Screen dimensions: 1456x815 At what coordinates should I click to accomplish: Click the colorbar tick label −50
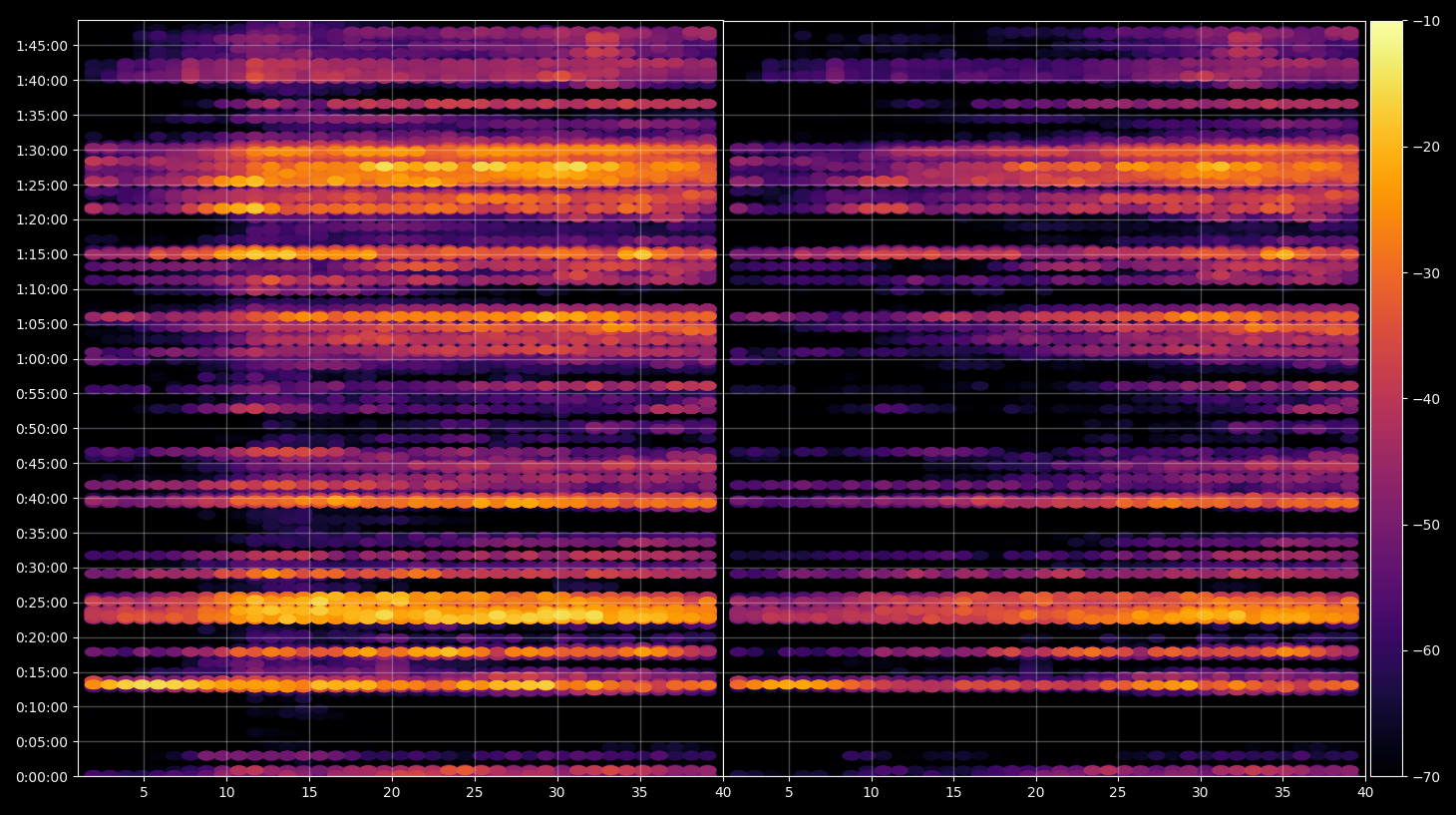click(1426, 525)
